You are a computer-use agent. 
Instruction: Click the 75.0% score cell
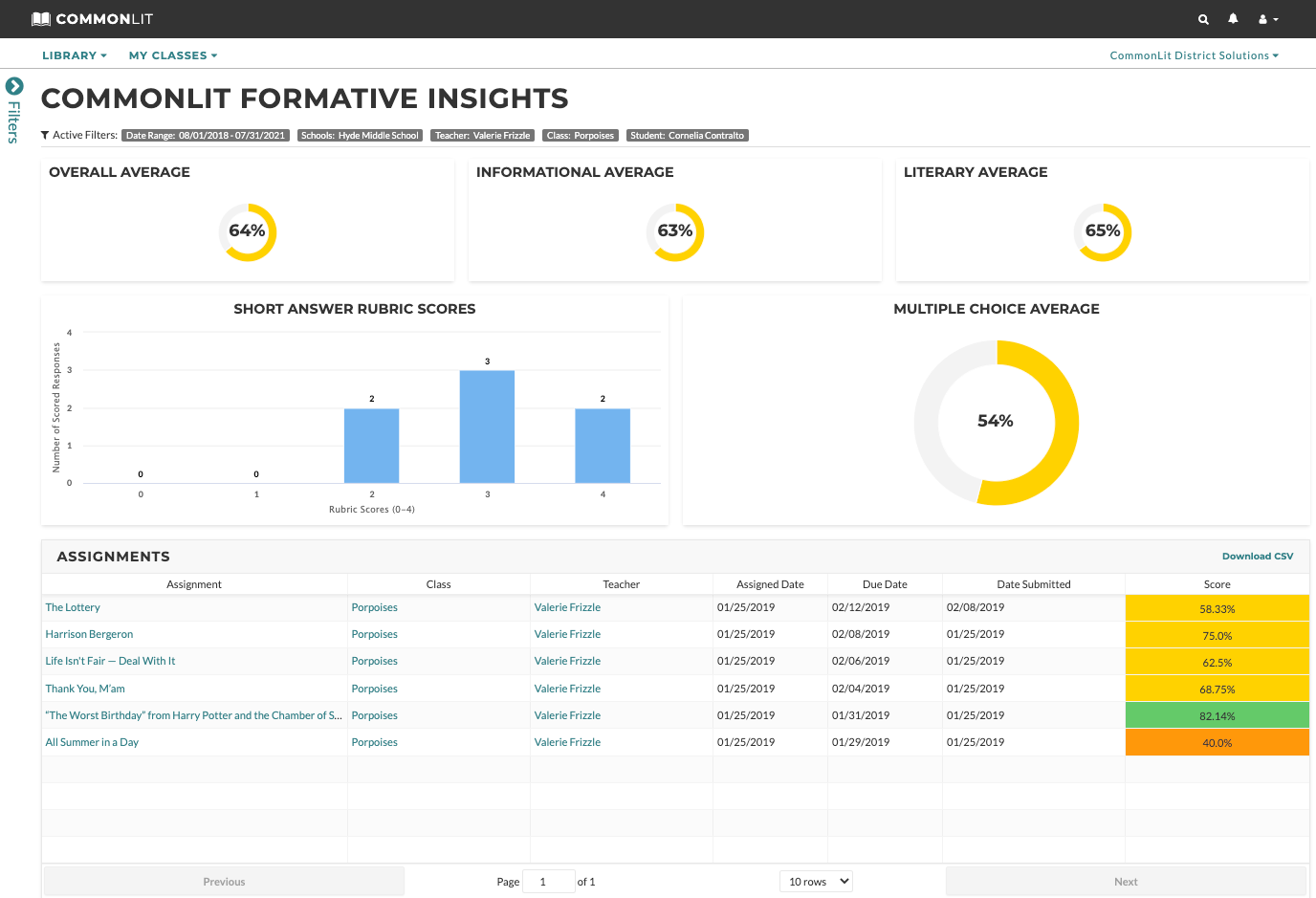pyautogui.click(x=1217, y=635)
